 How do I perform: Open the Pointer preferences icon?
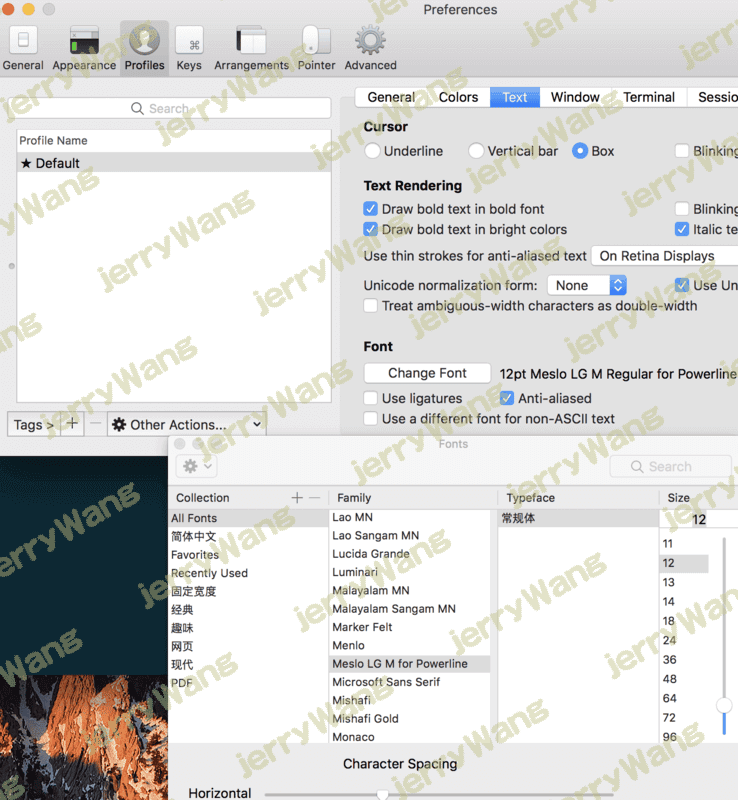click(316, 41)
